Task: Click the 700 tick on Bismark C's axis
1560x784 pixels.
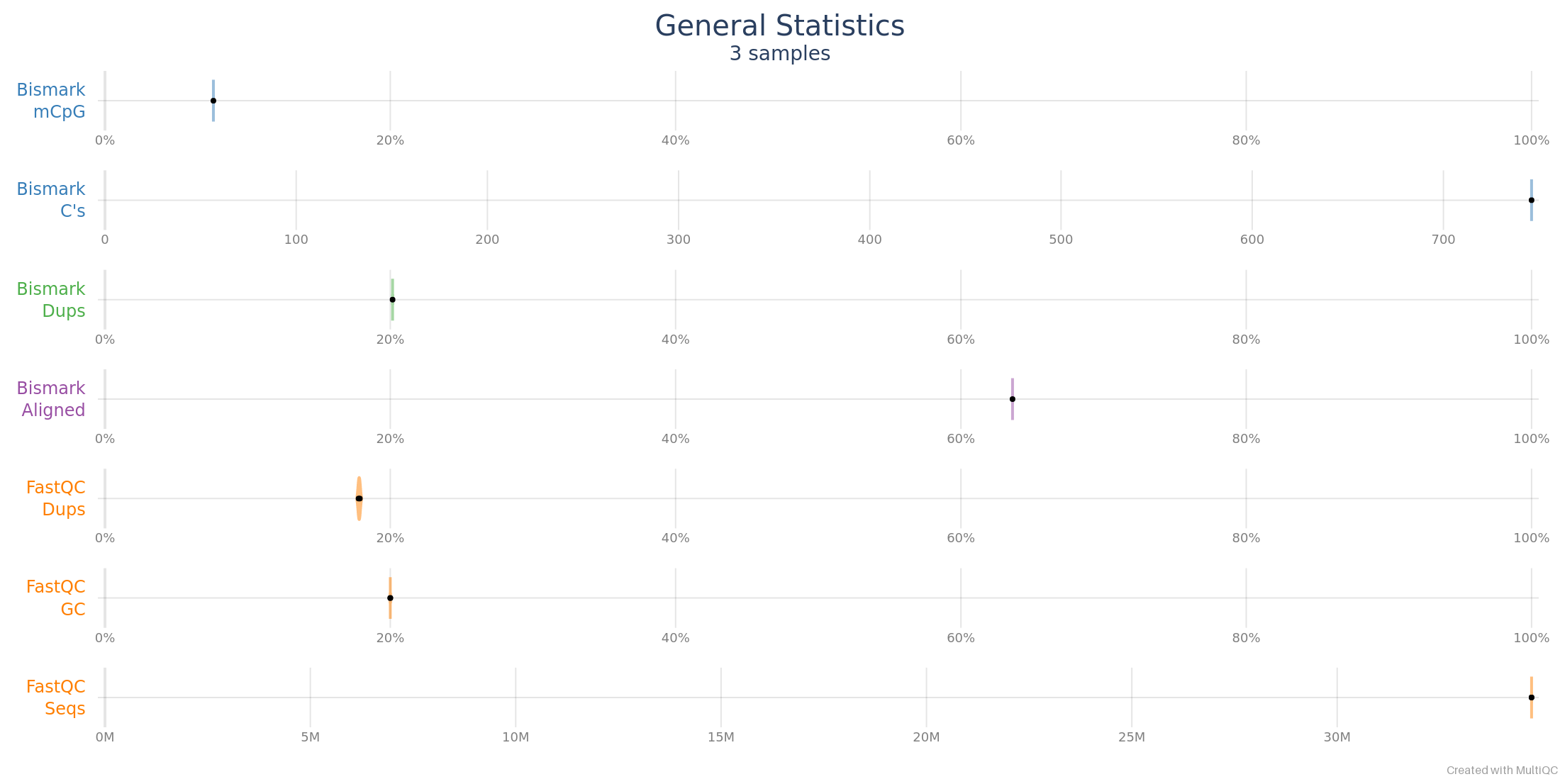Action: coord(1443,240)
